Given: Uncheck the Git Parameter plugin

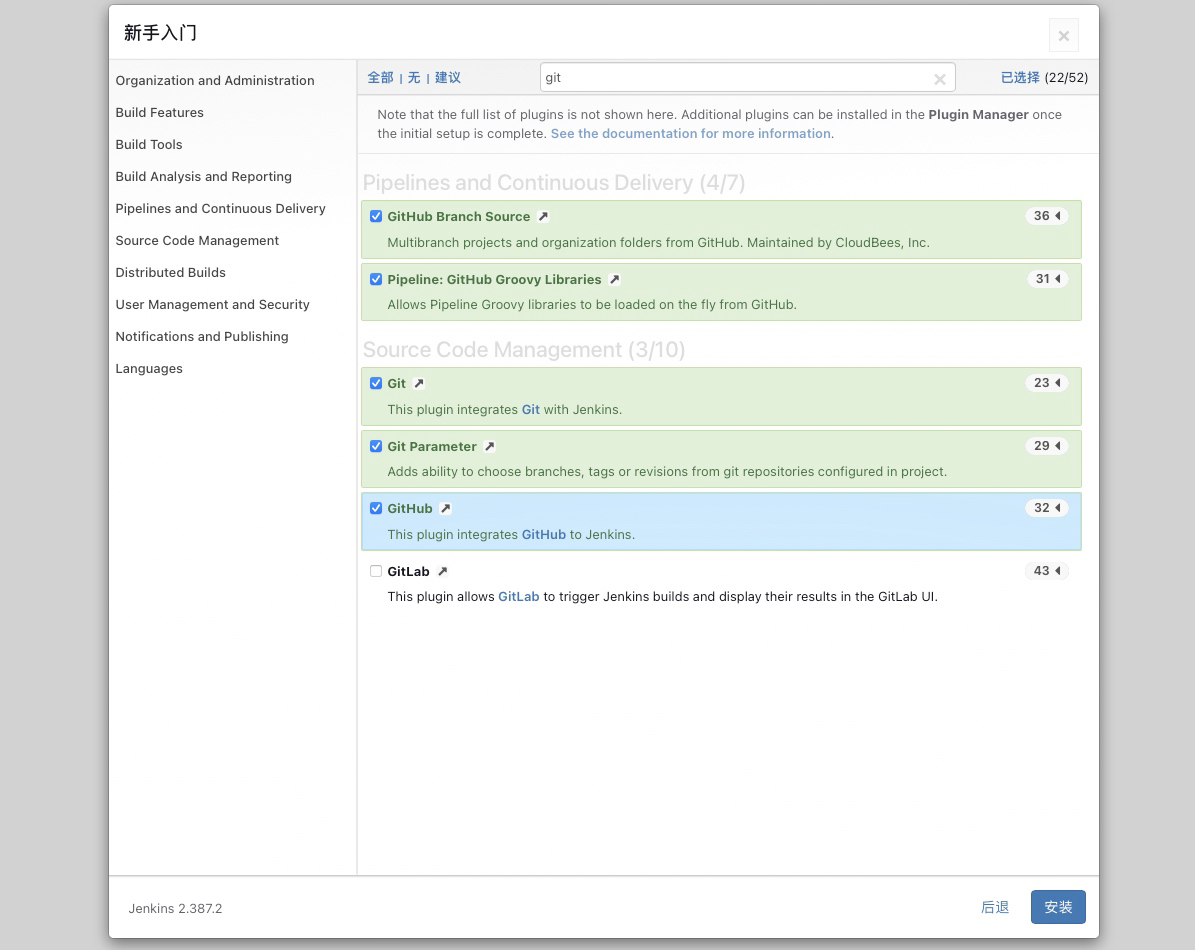Looking at the screenshot, I should point(376,446).
